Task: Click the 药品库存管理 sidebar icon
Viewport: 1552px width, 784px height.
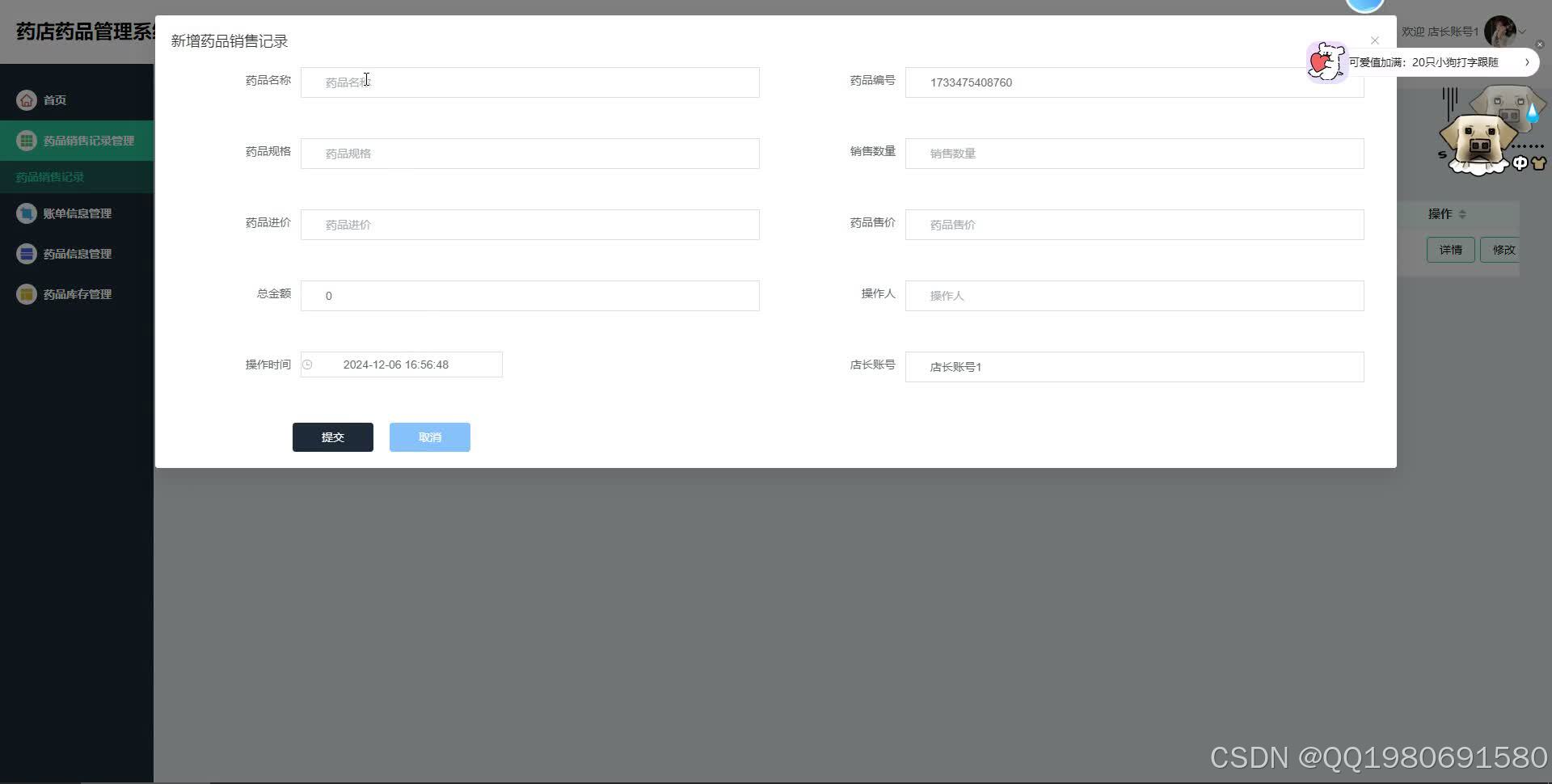Action: pos(27,294)
